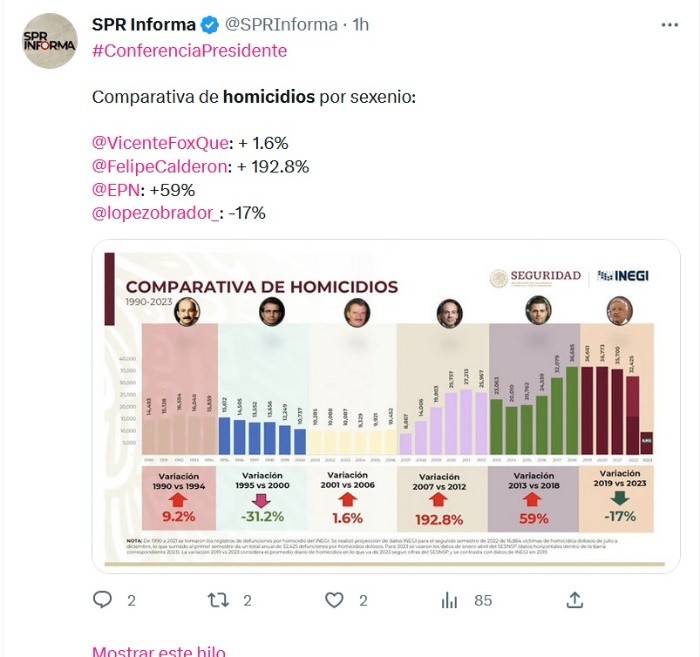
Task: View tweet analytics via the bar chart icon
Action: coord(450,600)
